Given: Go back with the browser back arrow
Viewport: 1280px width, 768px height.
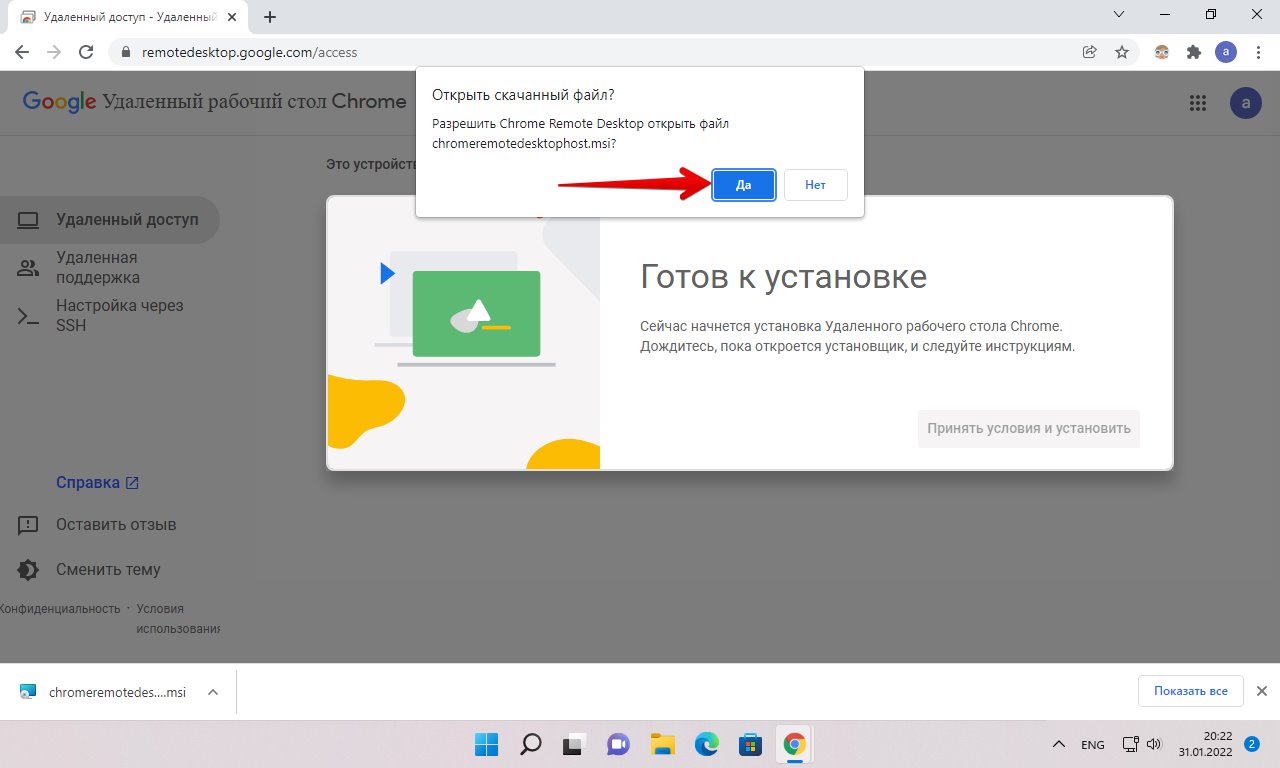Looking at the screenshot, I should (x=22, y=52).
